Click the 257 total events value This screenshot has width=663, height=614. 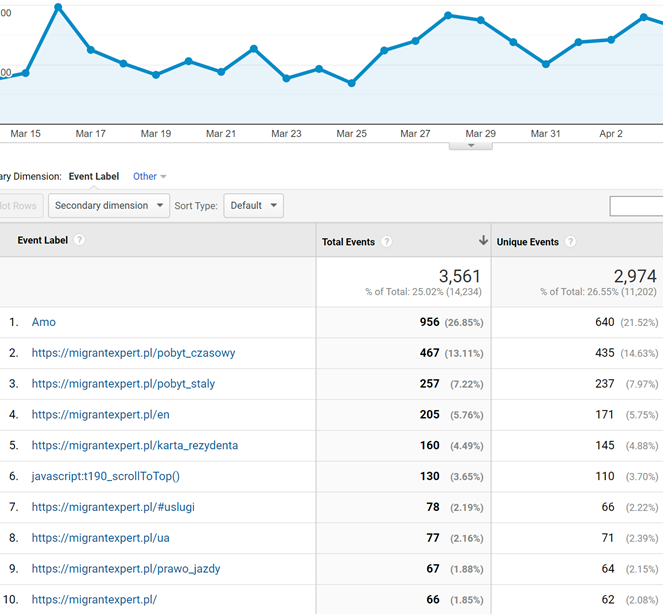tap(430, 384)
